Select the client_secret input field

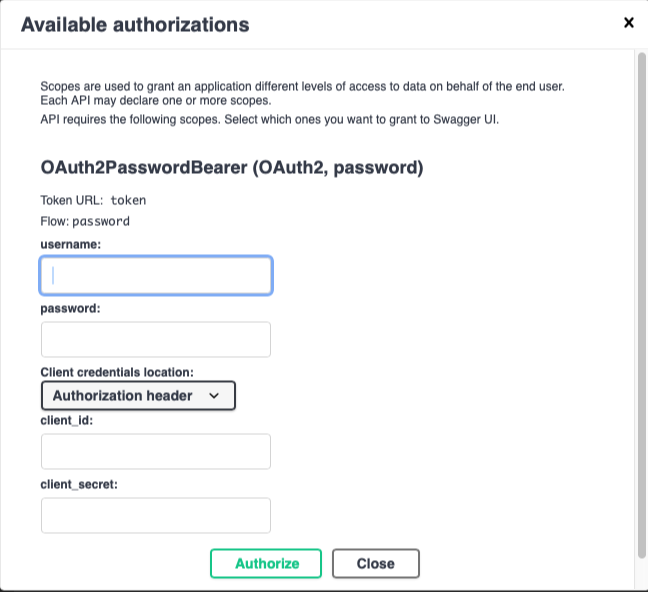[156, 516]
